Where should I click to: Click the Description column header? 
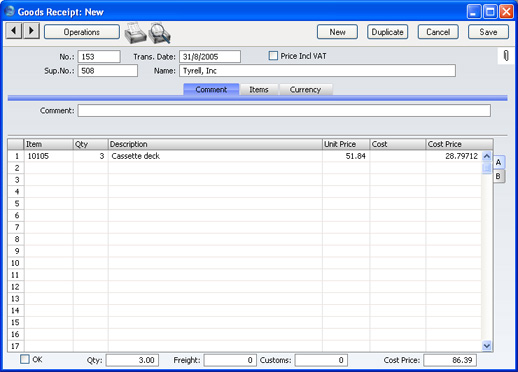(x=215, y=144)
